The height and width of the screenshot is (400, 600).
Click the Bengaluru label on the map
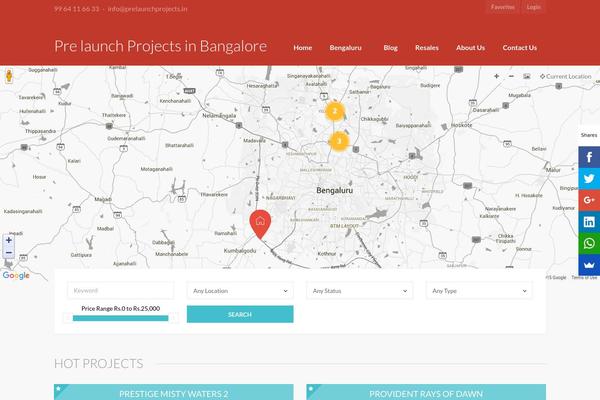pos(334,190)
